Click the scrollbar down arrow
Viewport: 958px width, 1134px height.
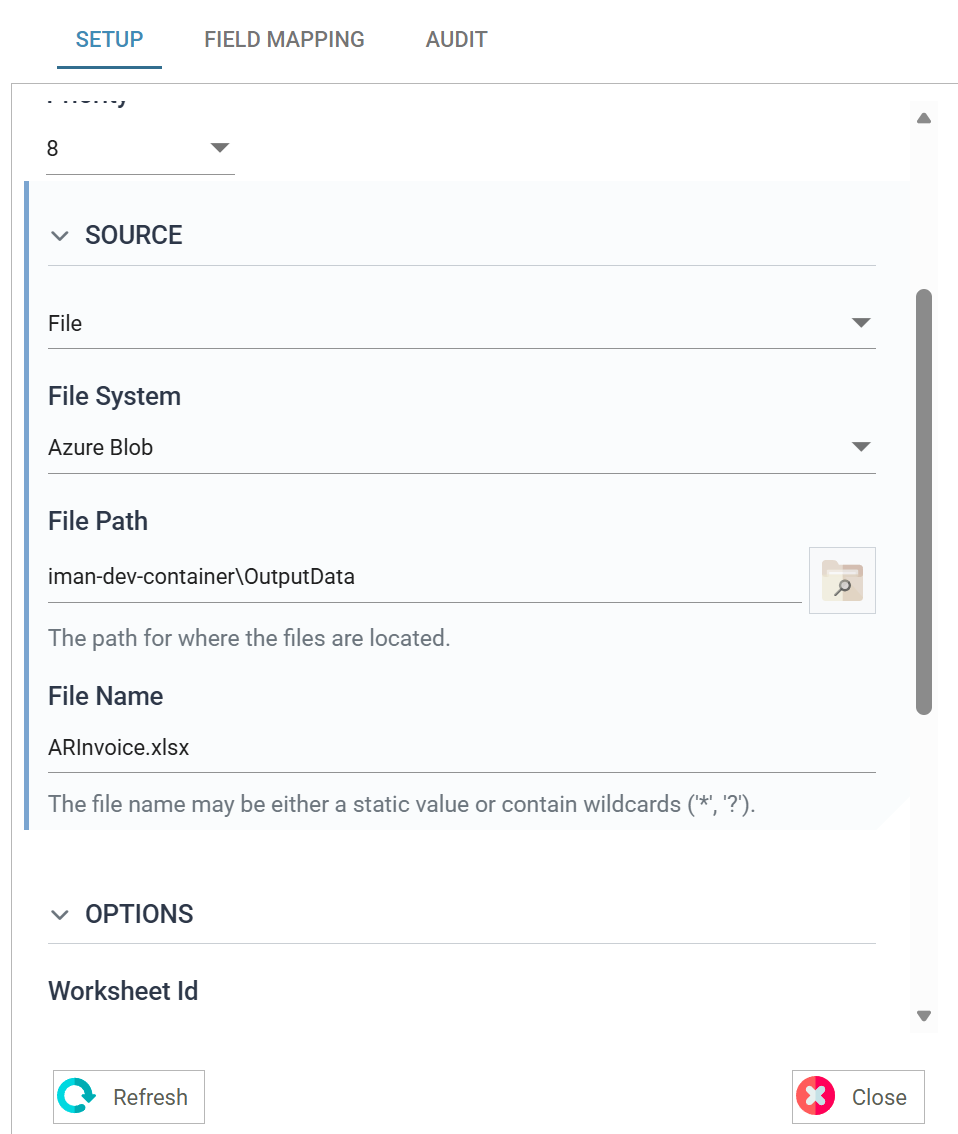coord(924,1015)
